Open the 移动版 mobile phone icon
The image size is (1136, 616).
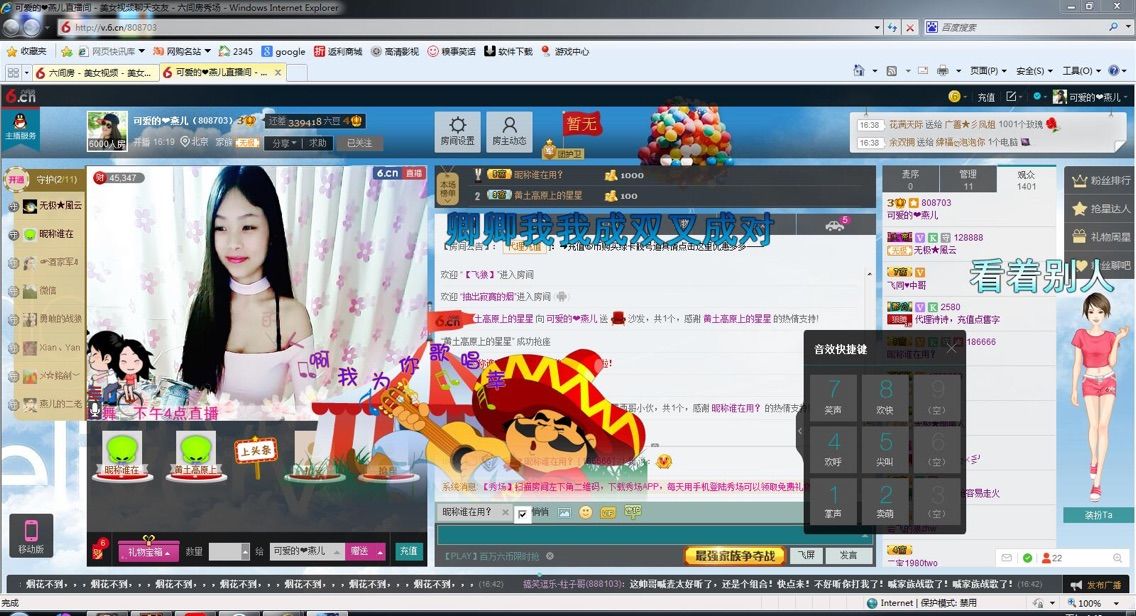click(31, 536)
